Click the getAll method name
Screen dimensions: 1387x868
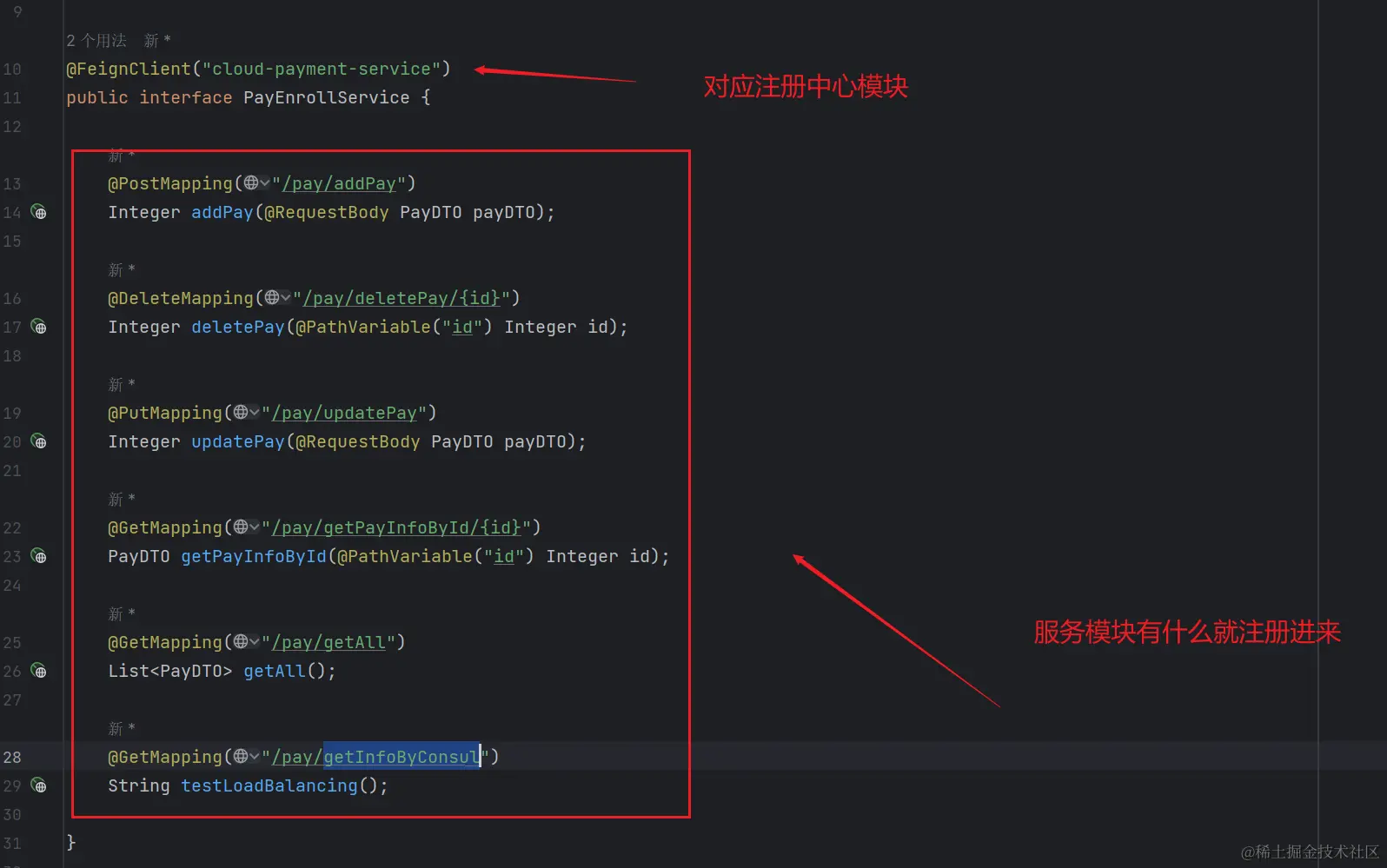275,671
